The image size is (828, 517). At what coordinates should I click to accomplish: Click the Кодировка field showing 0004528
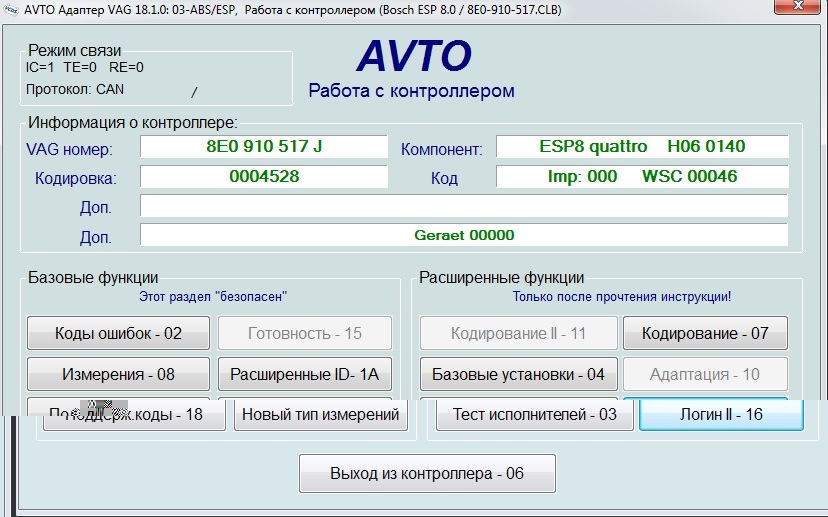[263, 177]
